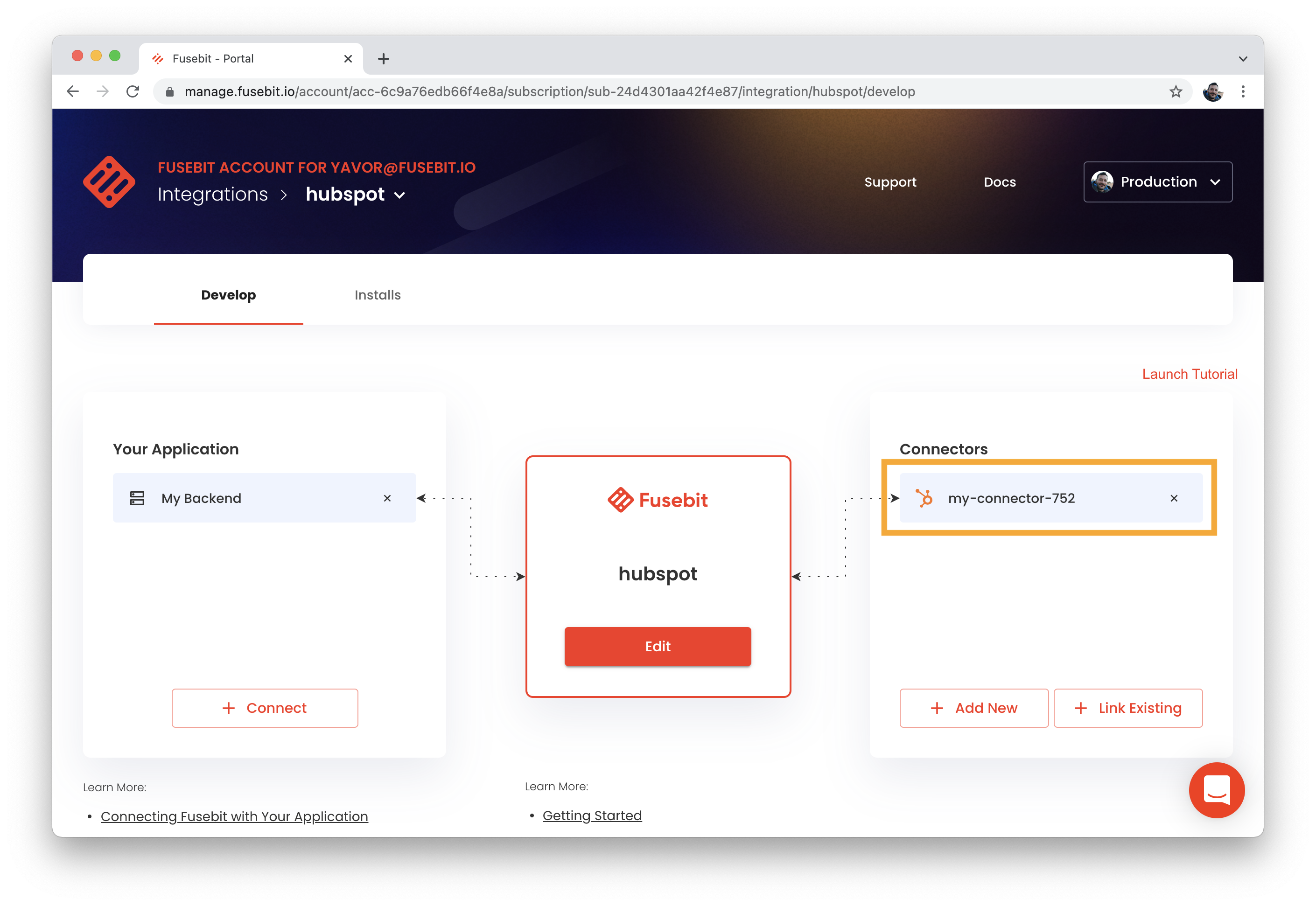Select the Develop tab

coord(228,295)
